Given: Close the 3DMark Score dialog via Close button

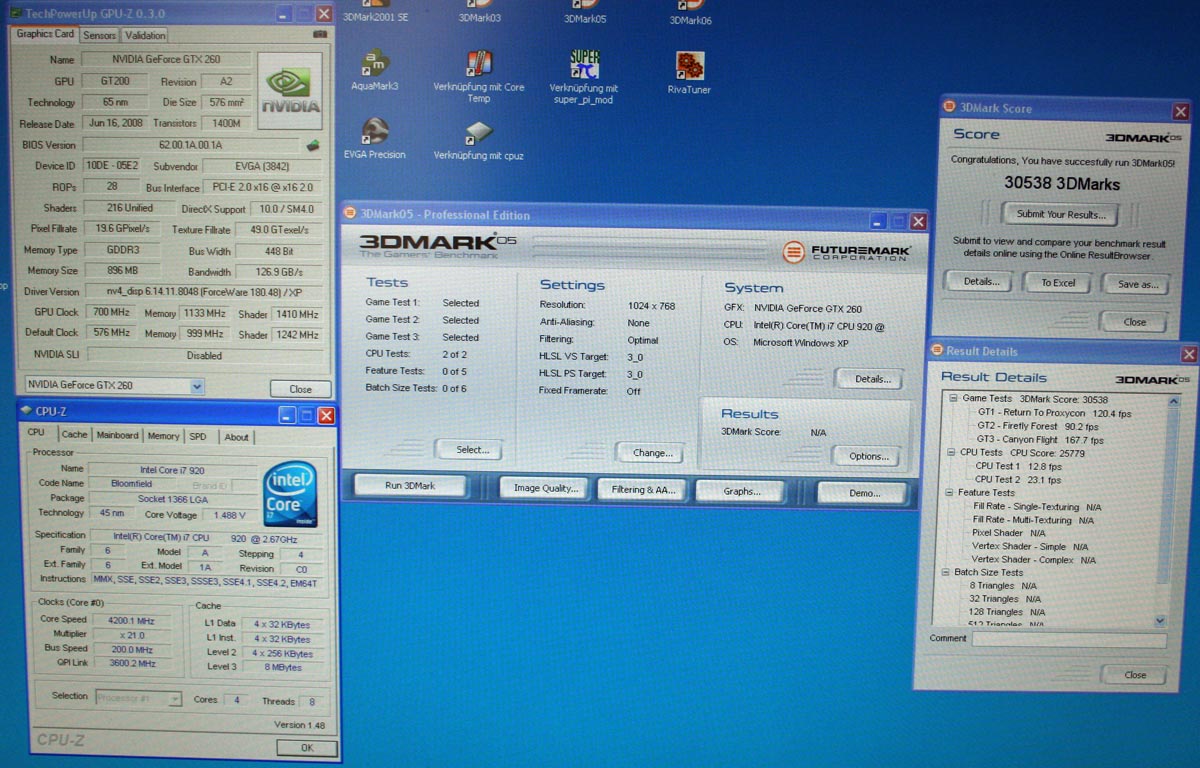Looking at the screenshot, I should click(x=1134, y=322).
